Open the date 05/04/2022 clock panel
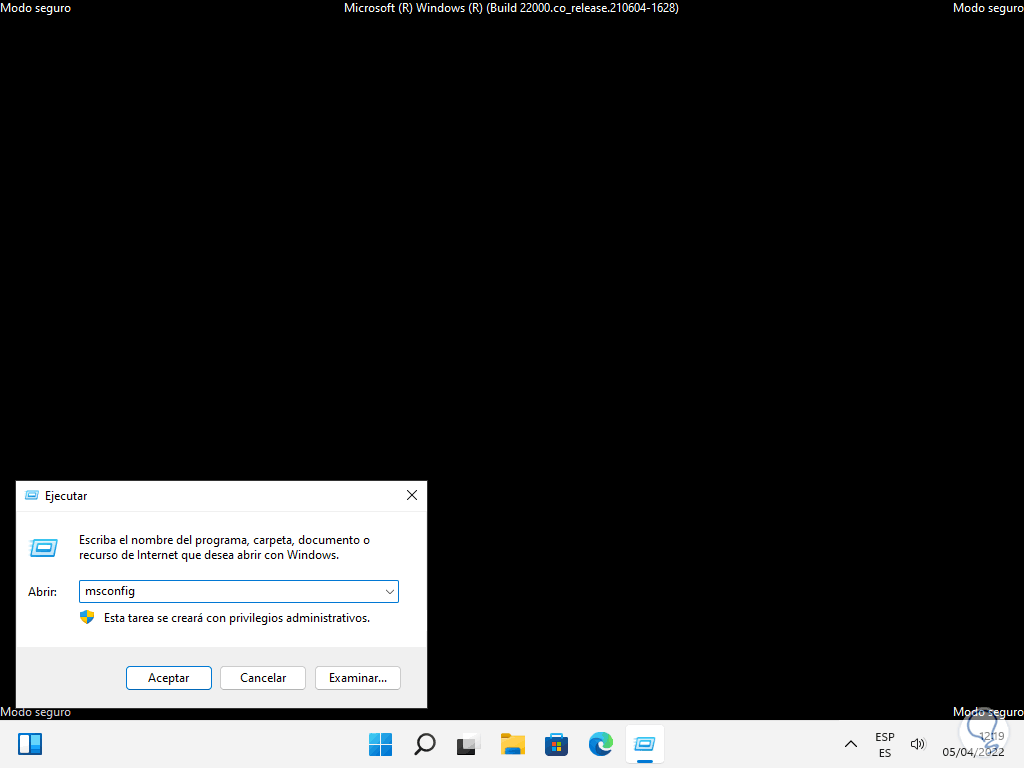 click(973, 744)
